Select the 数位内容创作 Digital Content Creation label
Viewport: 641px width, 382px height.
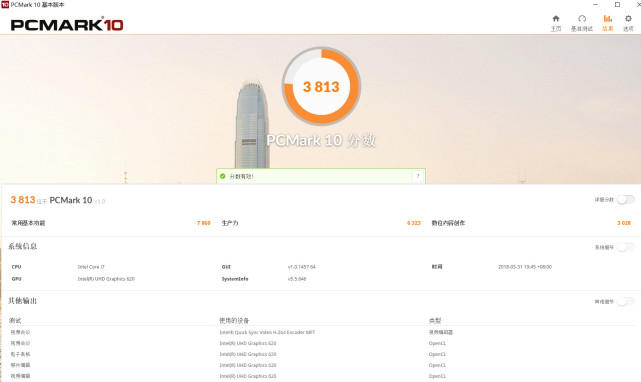click(448, 223)
